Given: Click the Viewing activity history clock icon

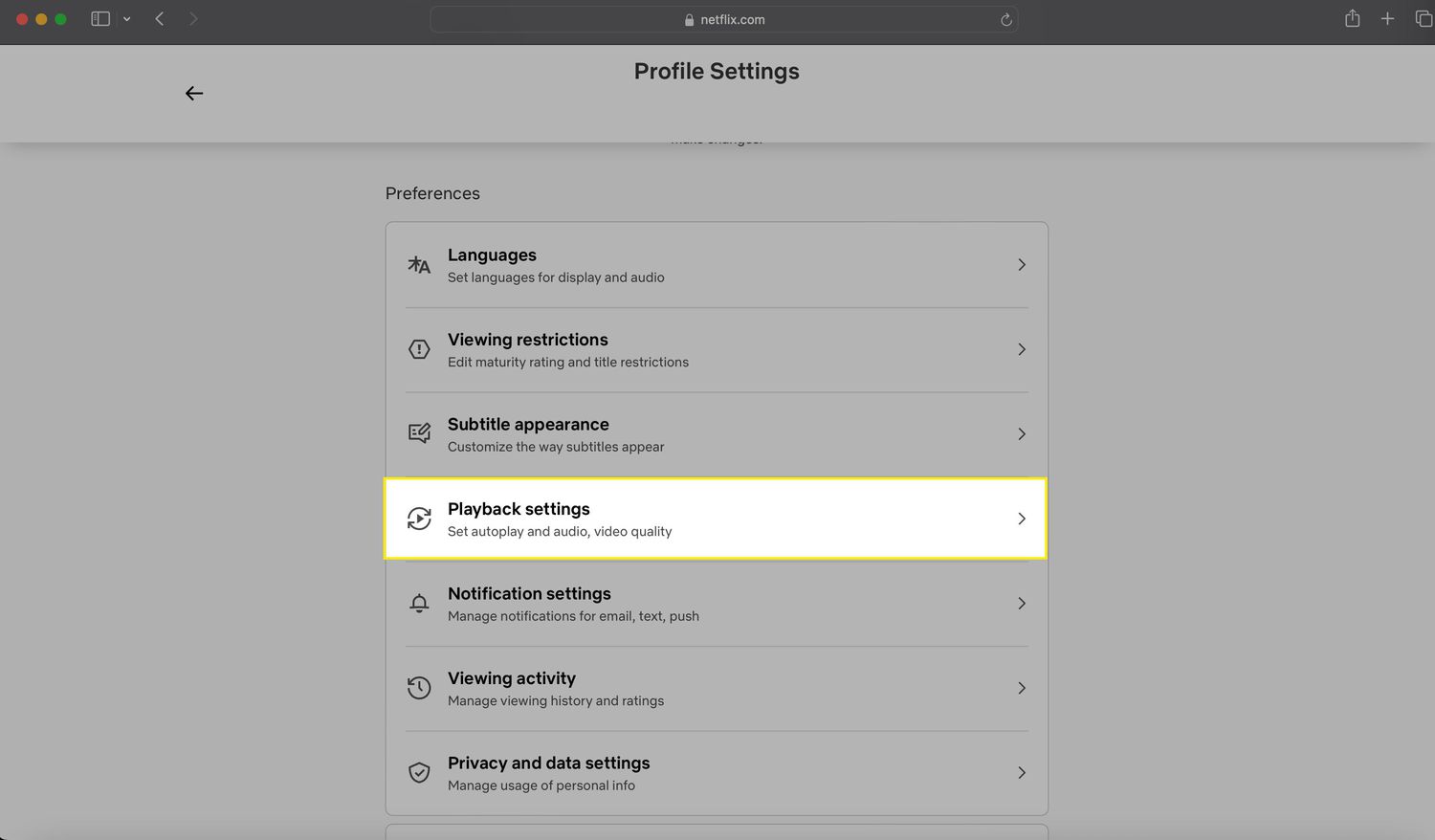Looking at the screenshot, I should [419, 687].
